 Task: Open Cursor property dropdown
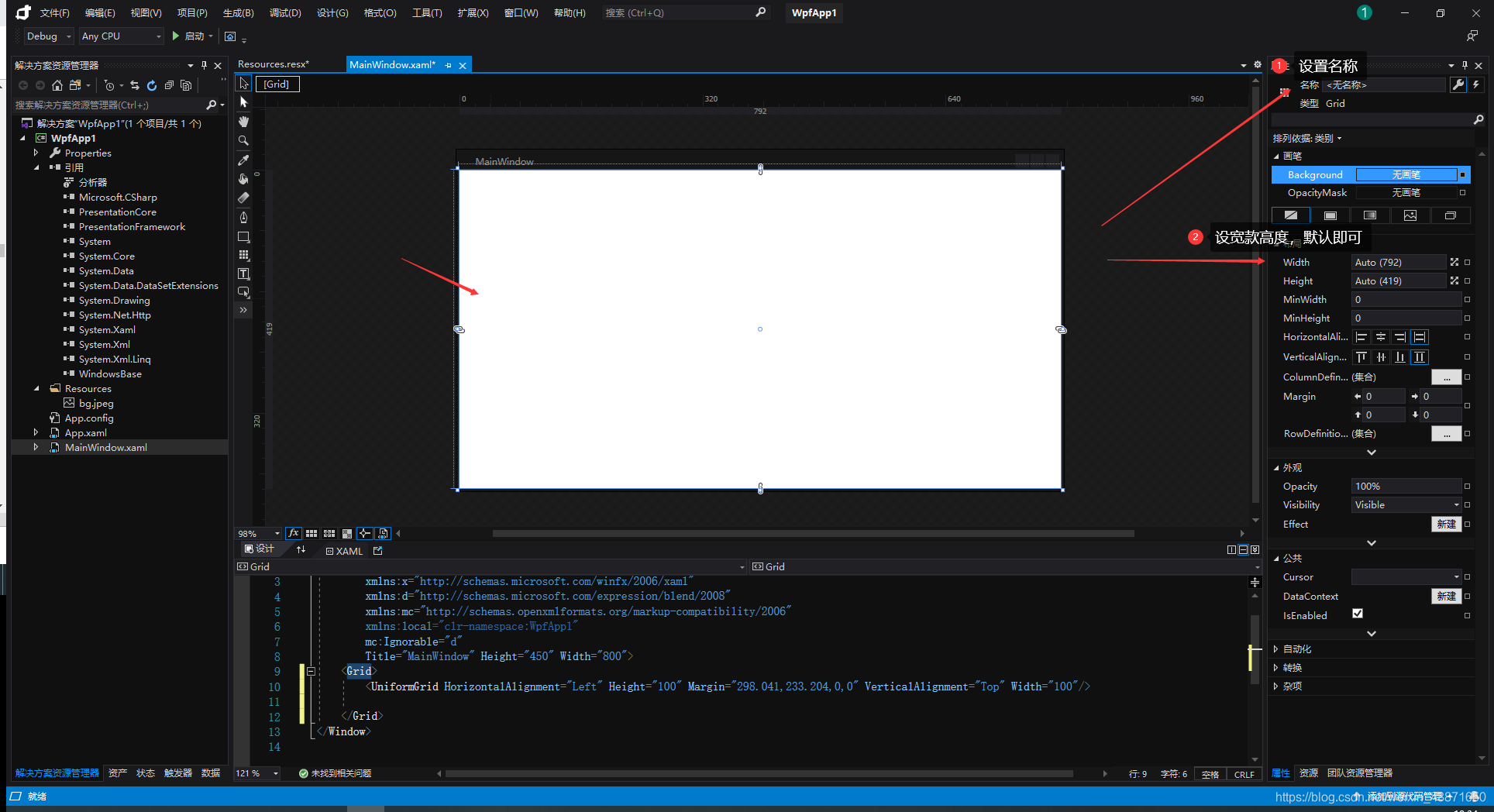pos(1406,577)
